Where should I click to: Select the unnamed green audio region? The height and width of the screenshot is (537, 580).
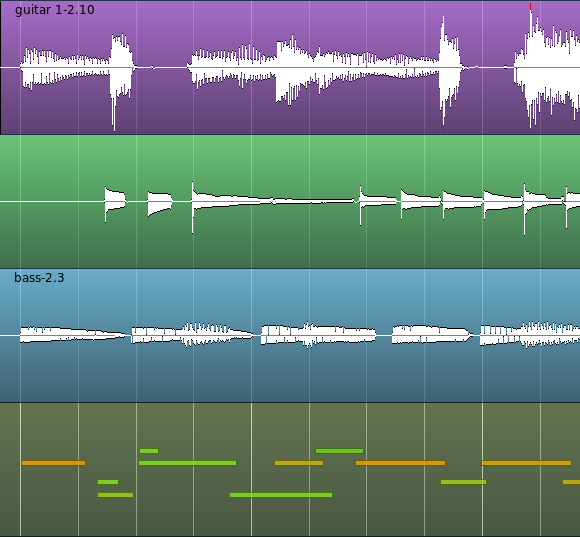pyautogui.click(x=290, y=202)
